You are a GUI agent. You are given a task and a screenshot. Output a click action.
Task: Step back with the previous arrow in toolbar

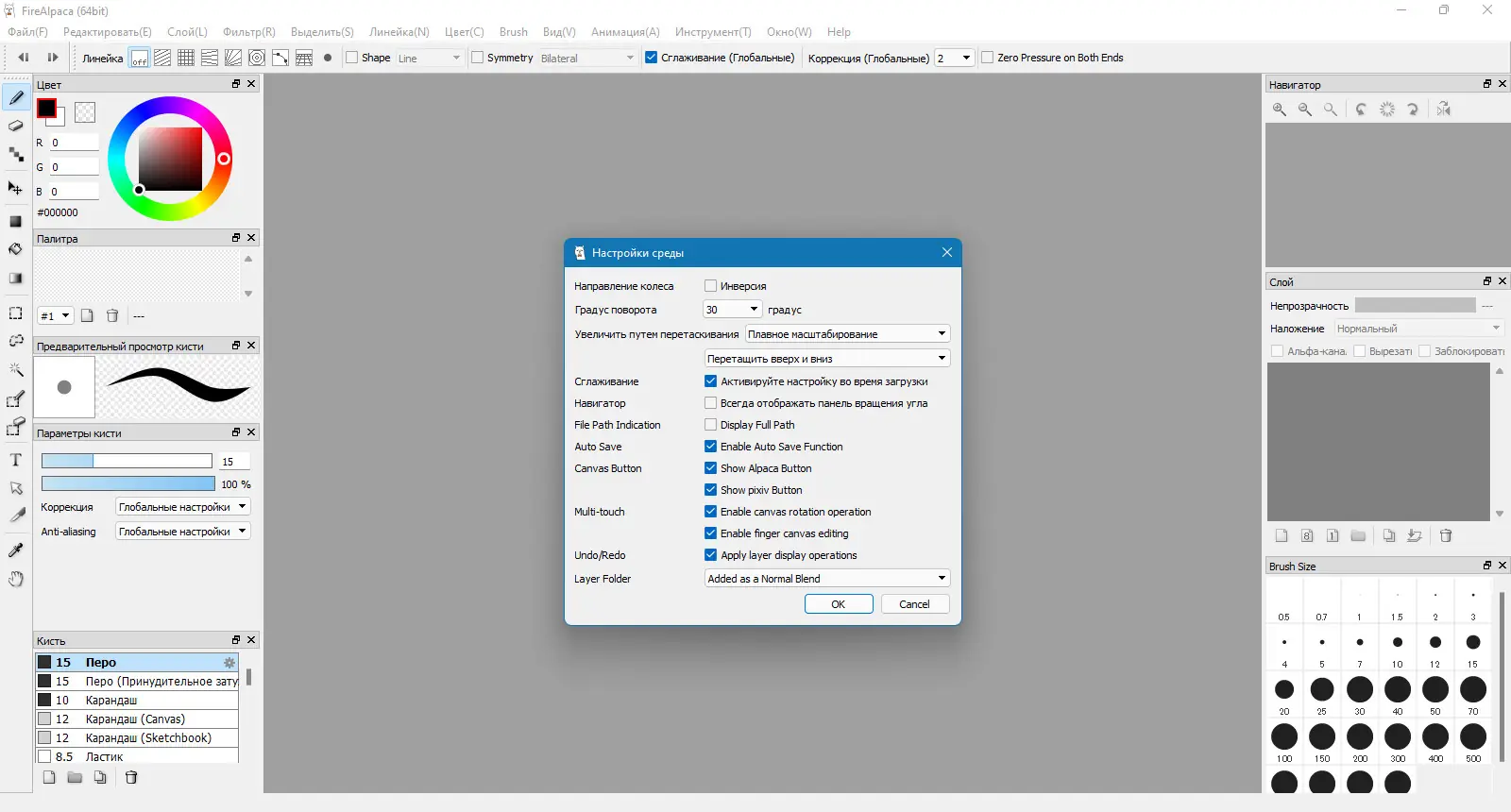(x=24, y=58)
